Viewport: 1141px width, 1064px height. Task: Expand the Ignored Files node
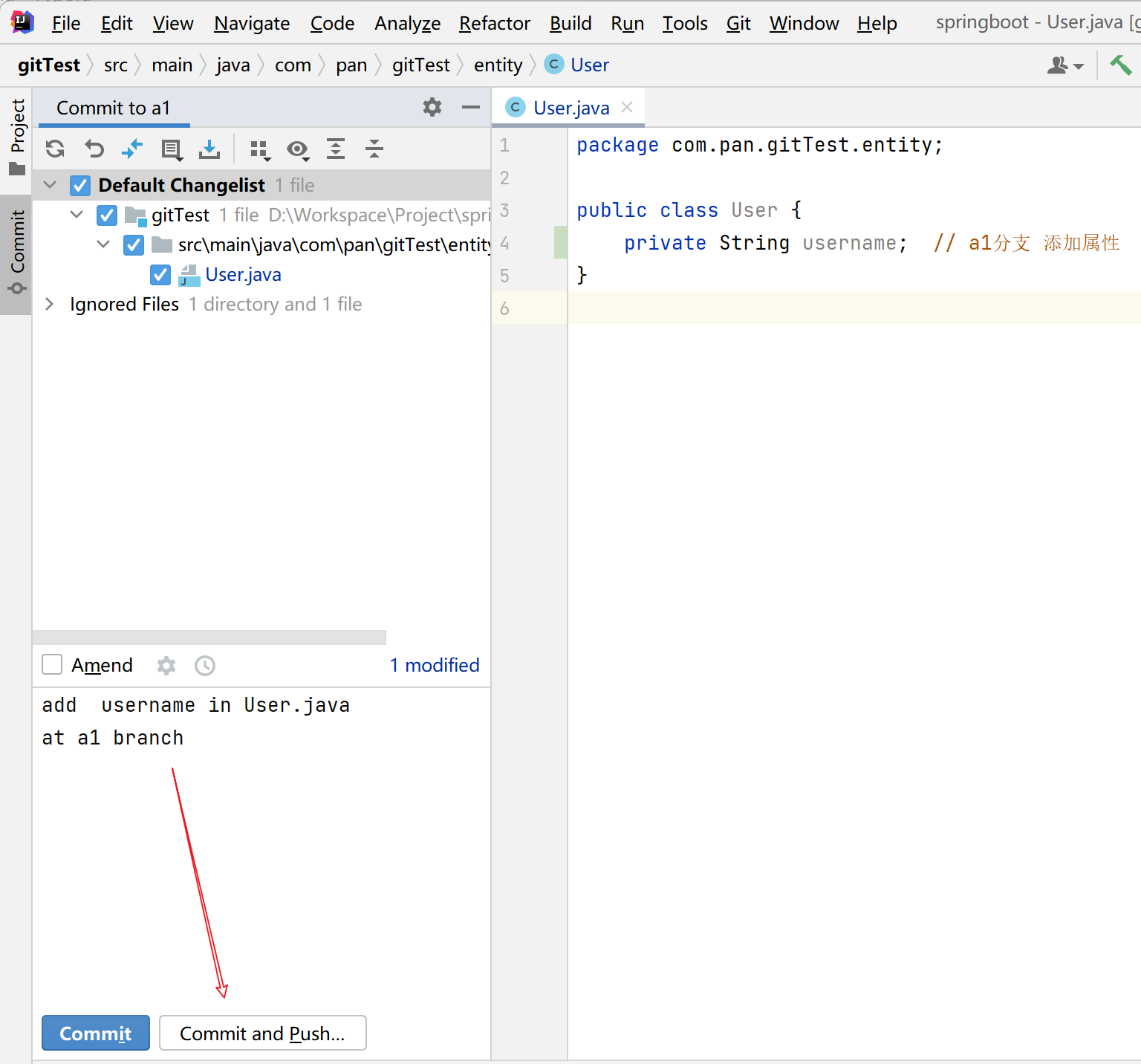pos(49,305)
